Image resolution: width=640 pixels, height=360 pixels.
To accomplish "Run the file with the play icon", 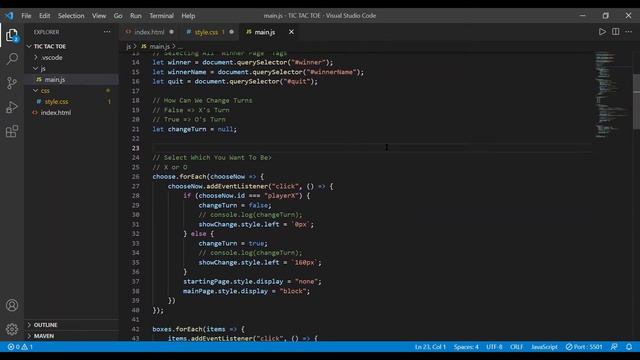I will (602, 32).
